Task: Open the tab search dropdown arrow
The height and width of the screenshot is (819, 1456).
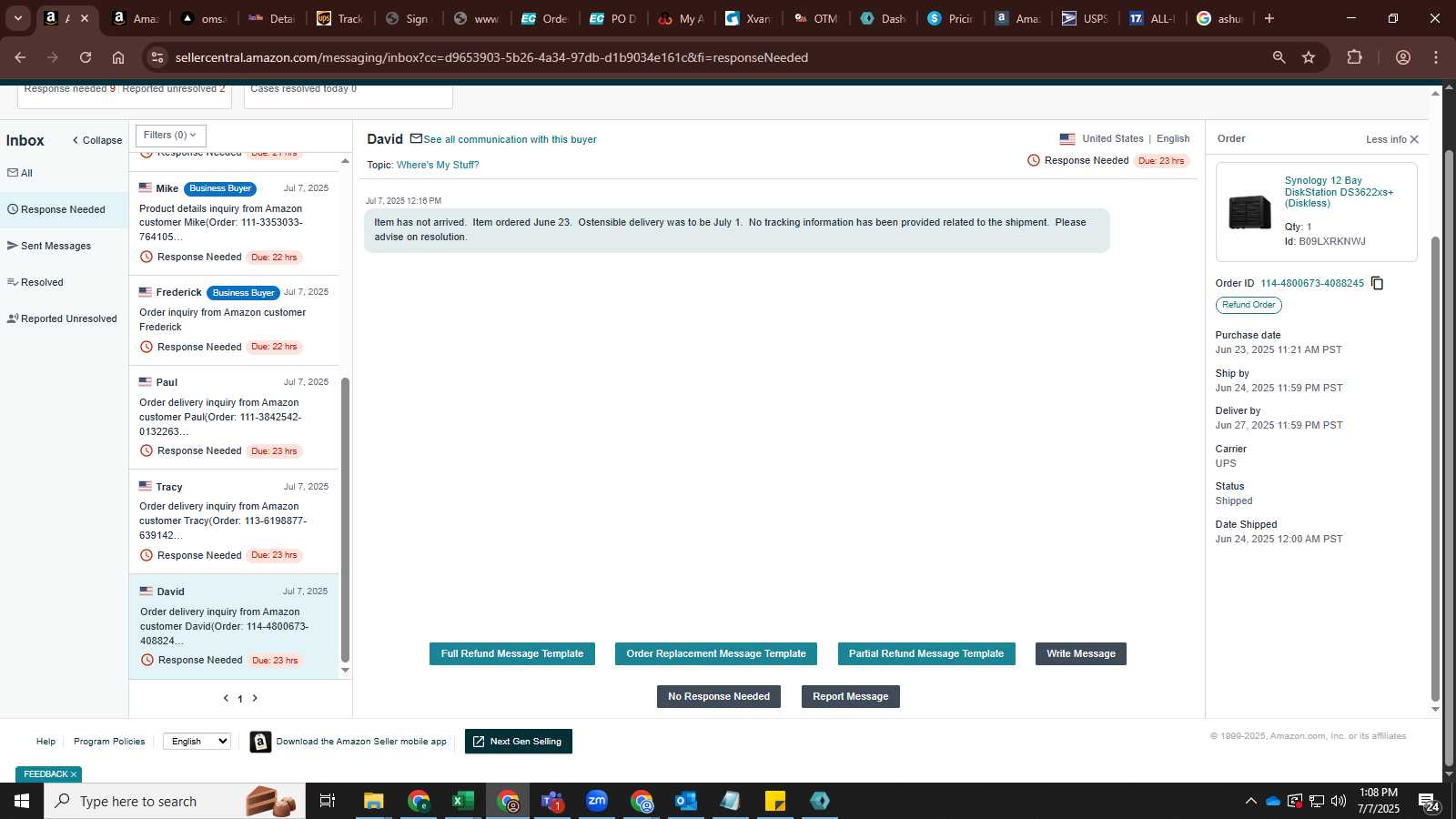Action: tap(17, 18)
